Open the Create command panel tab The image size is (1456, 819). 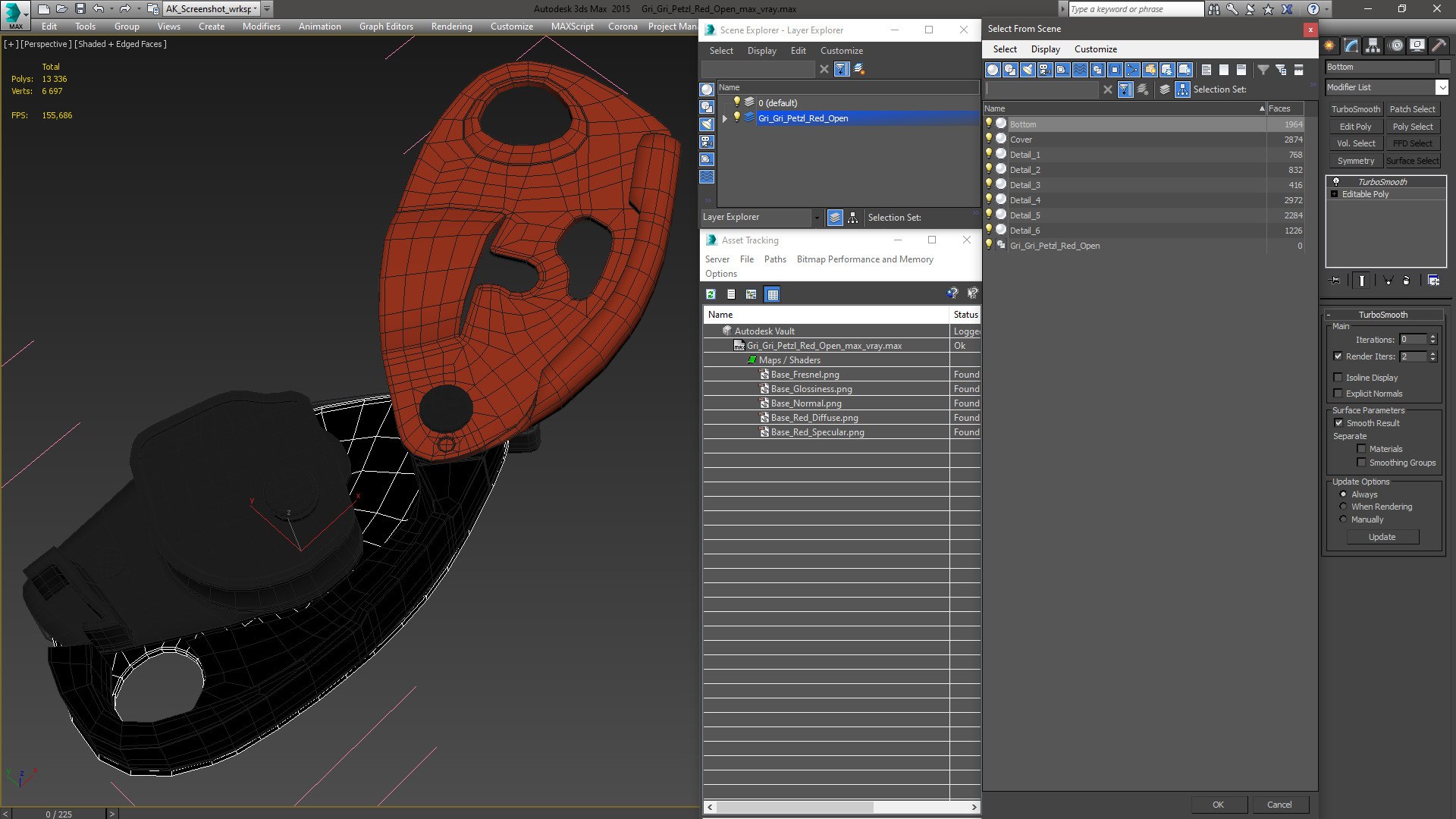click(1329, 45)
